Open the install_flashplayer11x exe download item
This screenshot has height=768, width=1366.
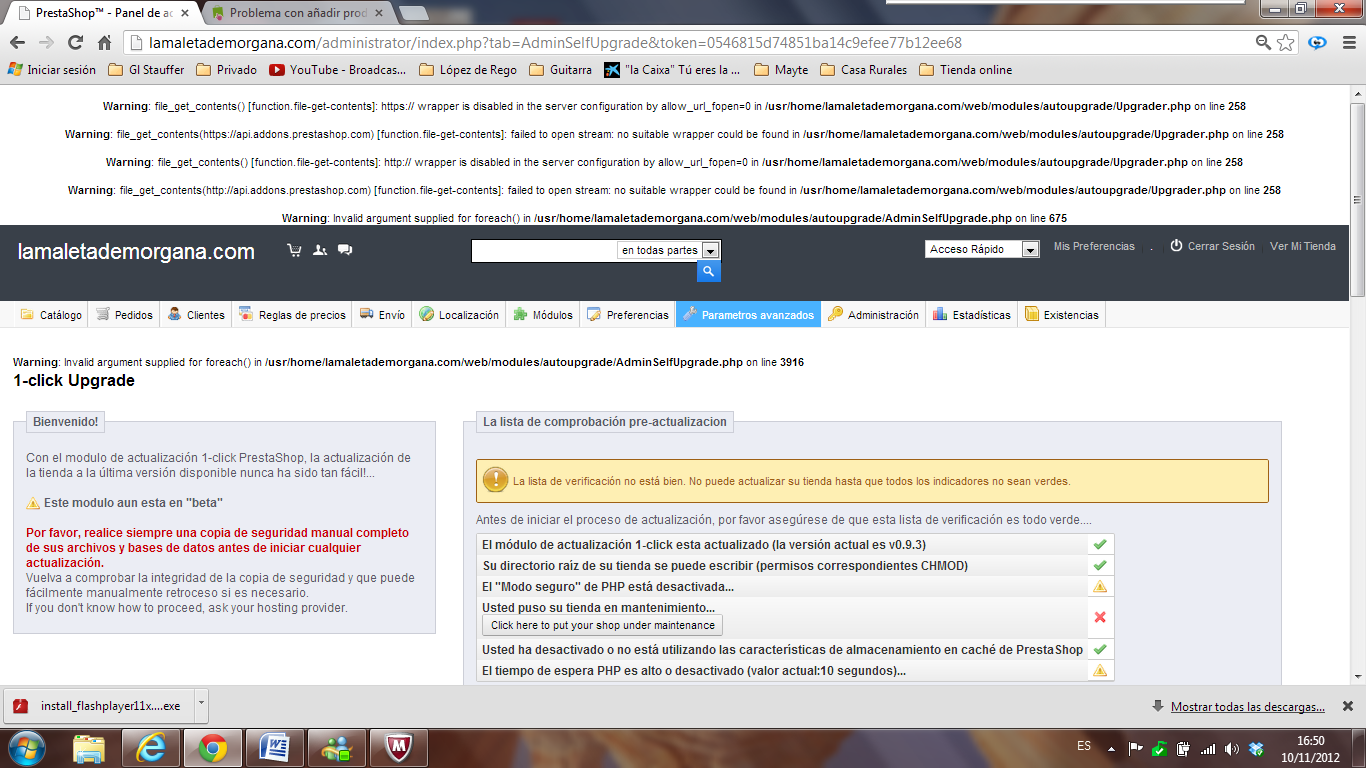coord(99,705)
